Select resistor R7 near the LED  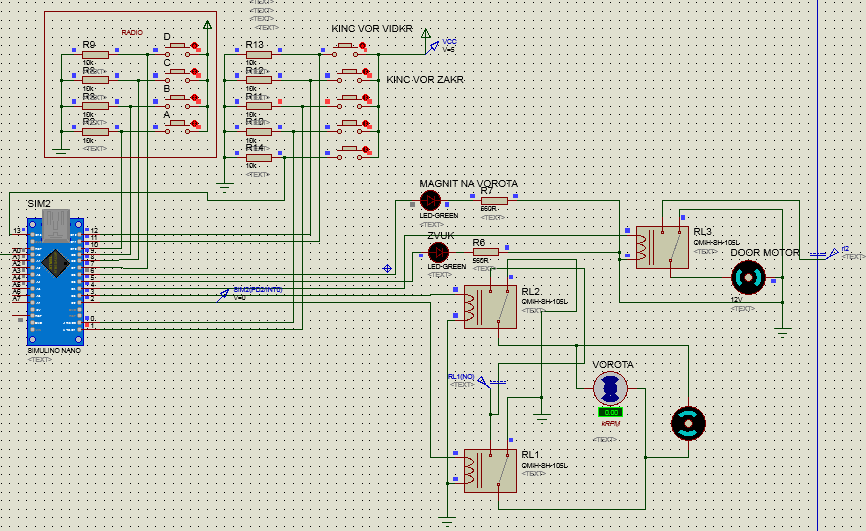tap(494, 201)
